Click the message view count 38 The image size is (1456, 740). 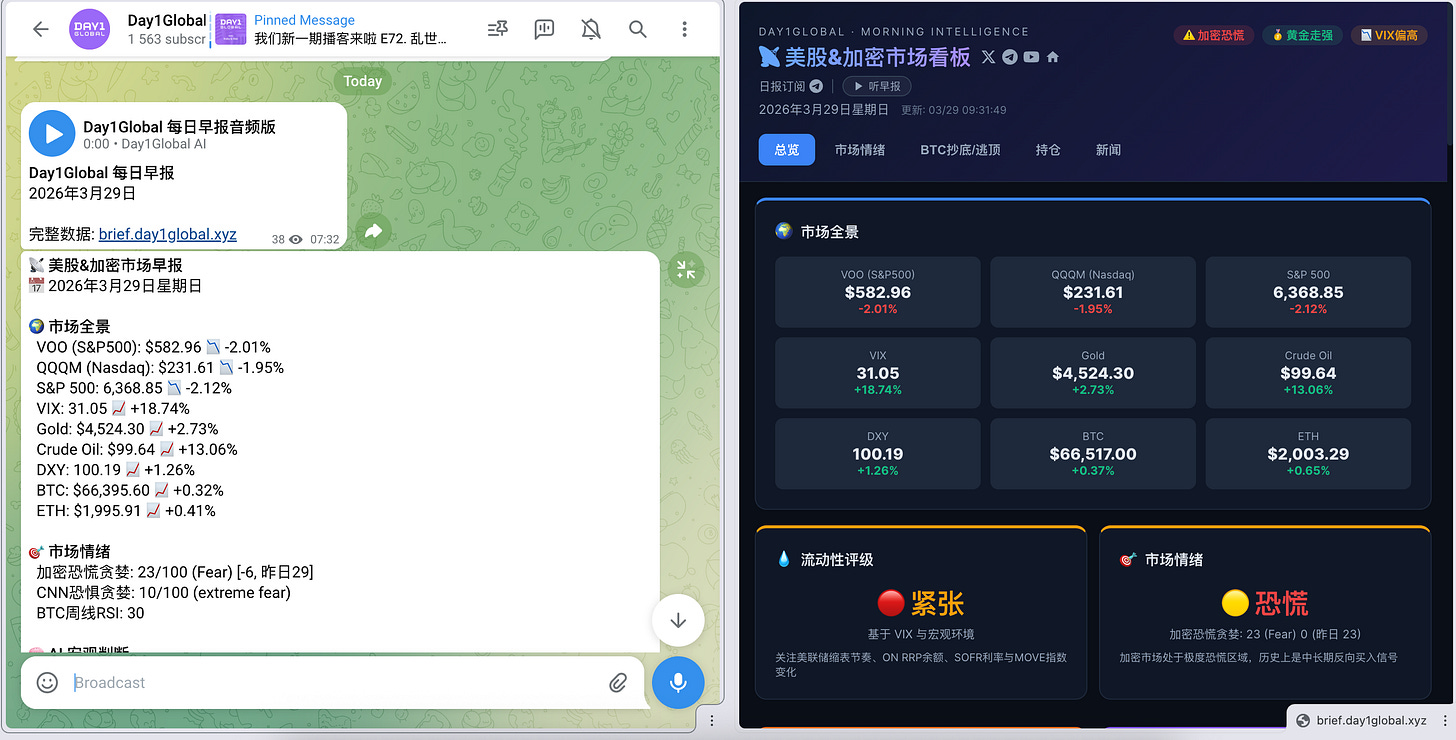(x=278, y=240)
